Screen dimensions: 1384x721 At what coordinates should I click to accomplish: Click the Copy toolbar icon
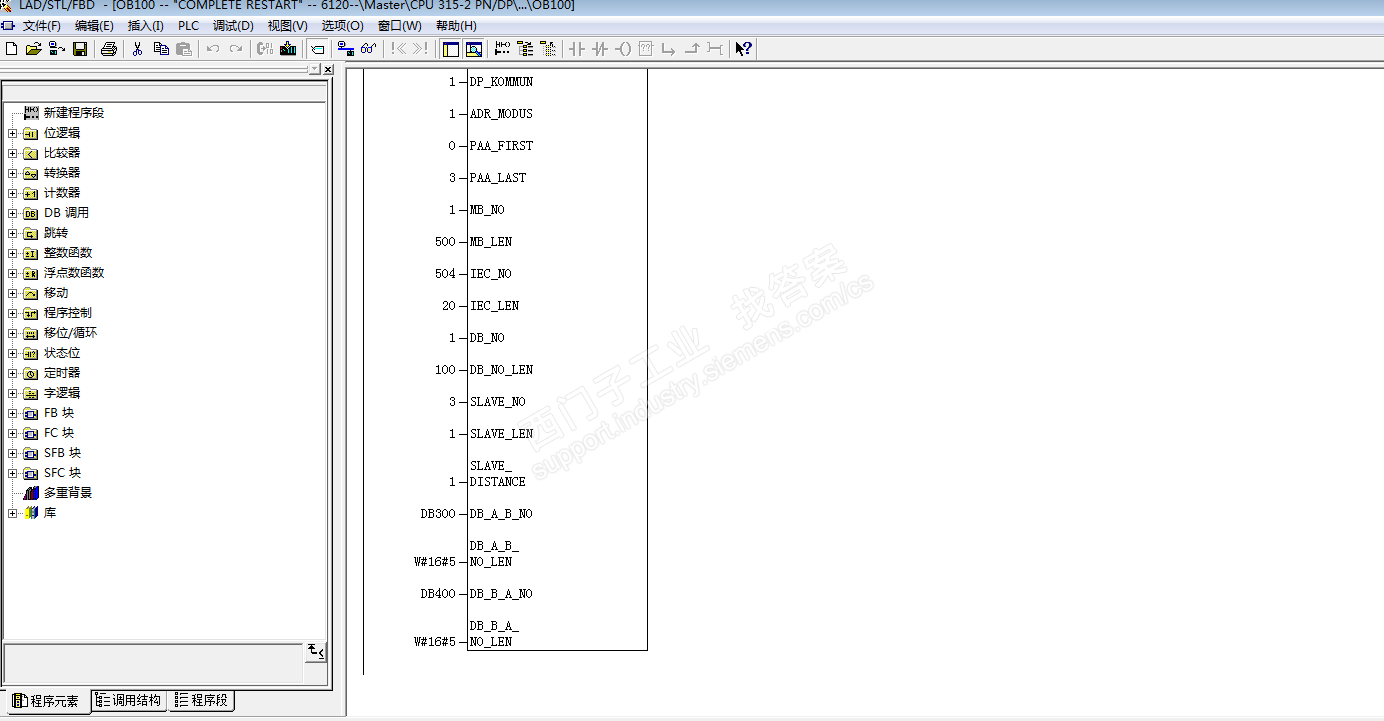pyautogui.click(x=161, y=48)
